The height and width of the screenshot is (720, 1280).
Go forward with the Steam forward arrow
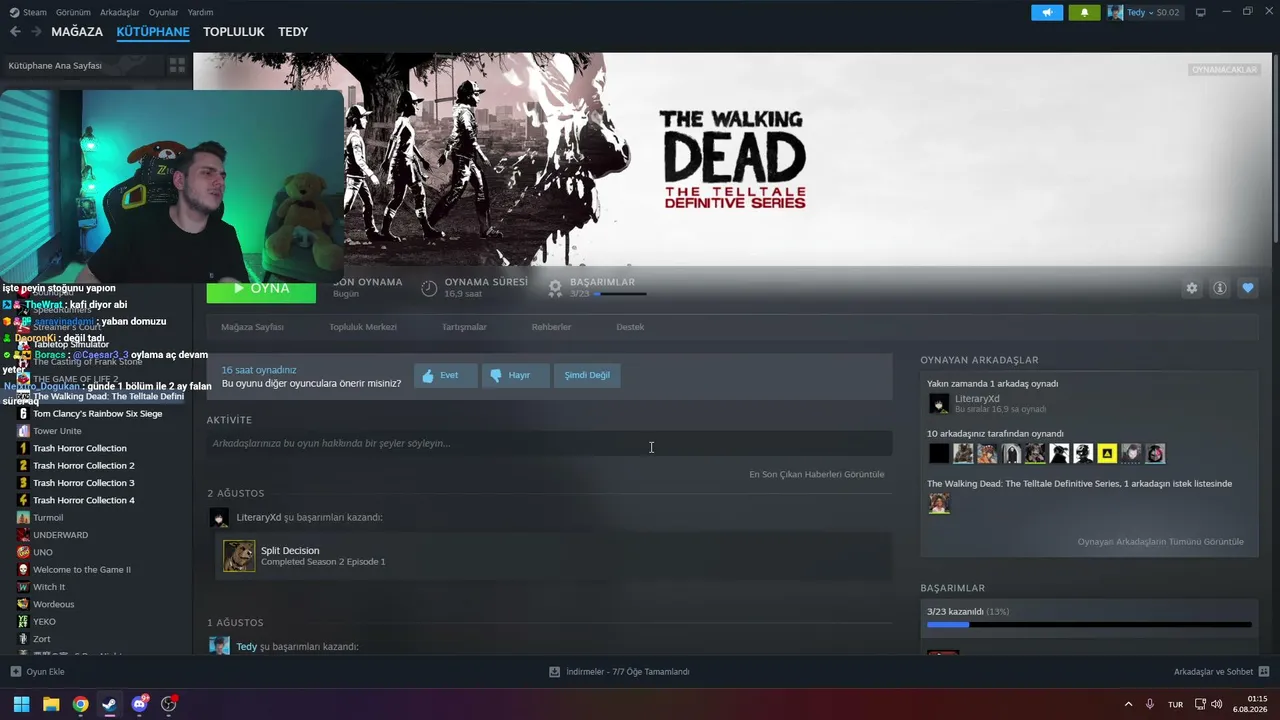pyautogui.click(x=36, y=32)
